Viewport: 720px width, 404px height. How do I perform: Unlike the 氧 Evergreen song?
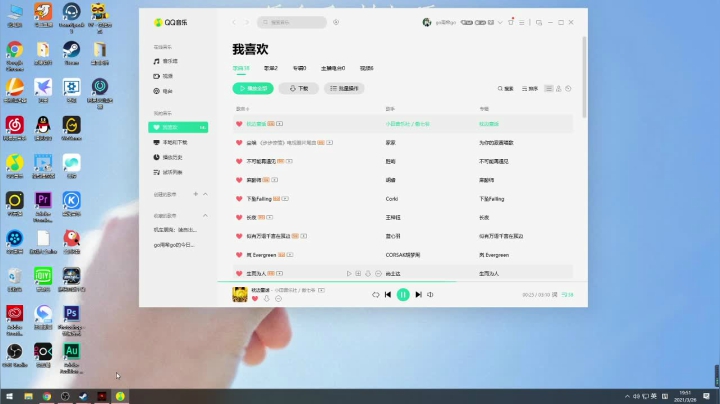point(239,255)
